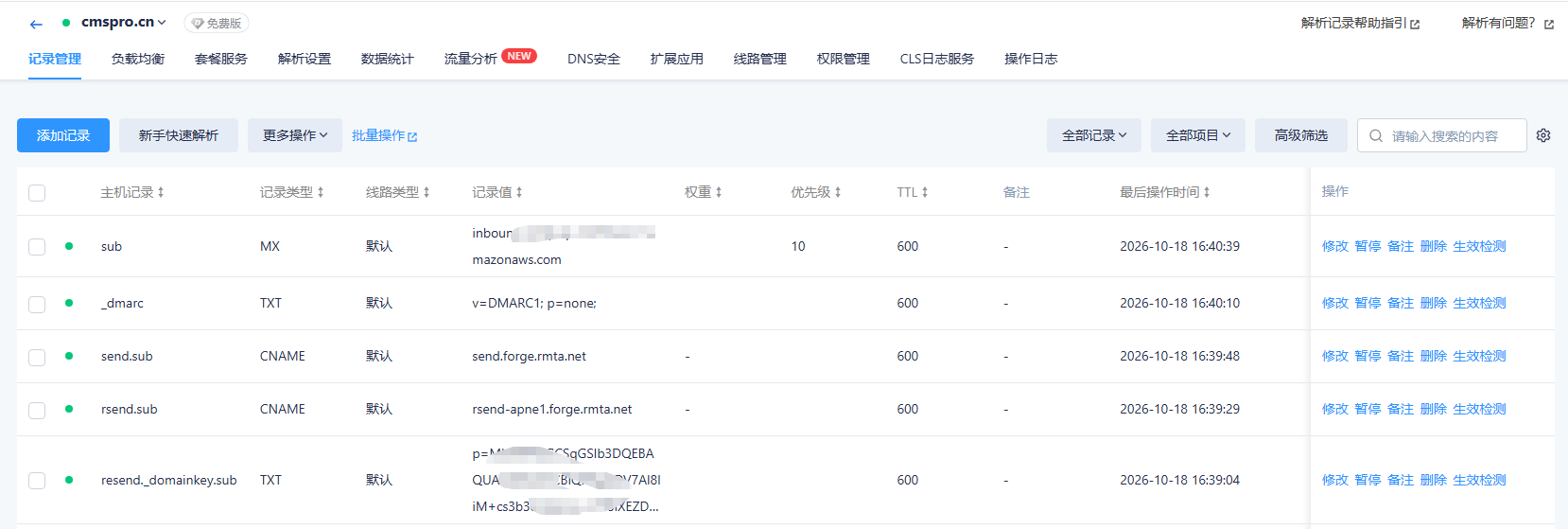Open the 全部记录 filter dropdown

point(1094,135)
